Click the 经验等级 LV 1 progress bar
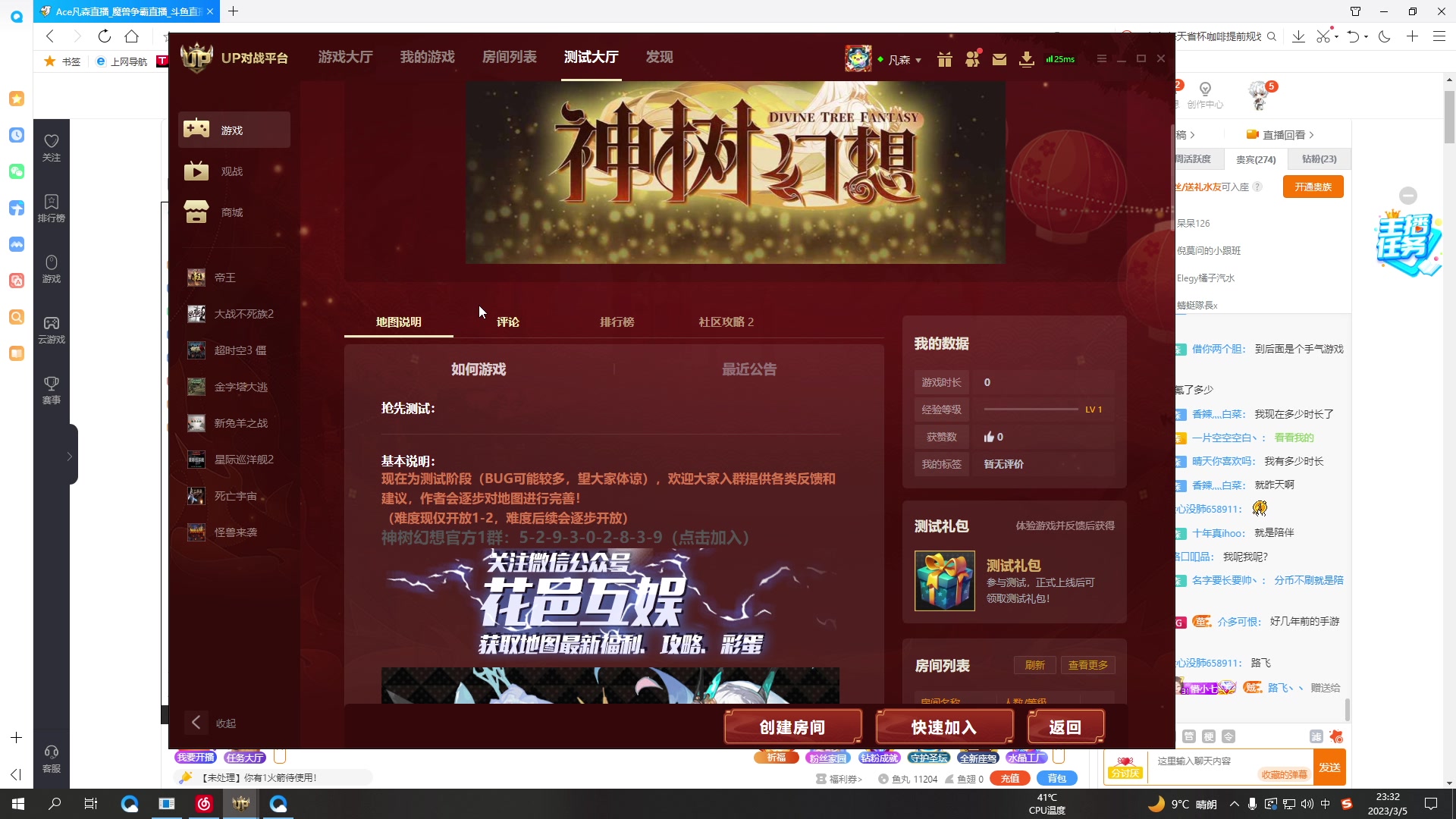Image resolution: width=1456 pixels, height=819 pixels. [1031, 409]
